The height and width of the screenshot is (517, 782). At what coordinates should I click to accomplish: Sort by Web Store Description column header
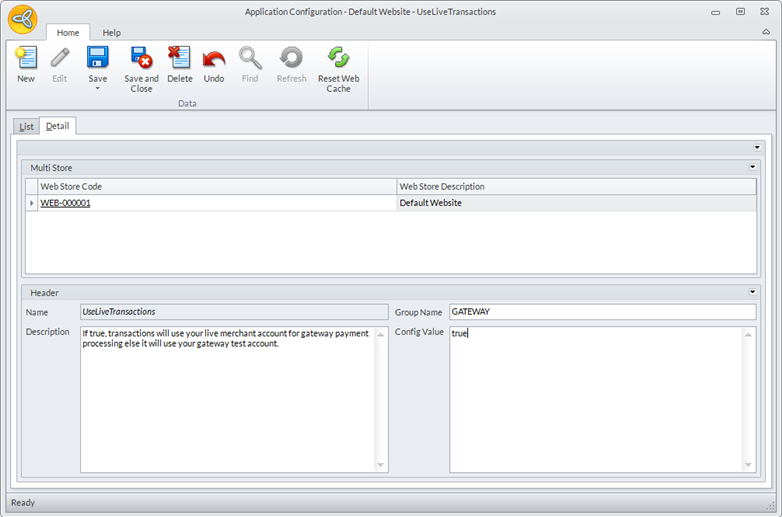click(575, 186)
